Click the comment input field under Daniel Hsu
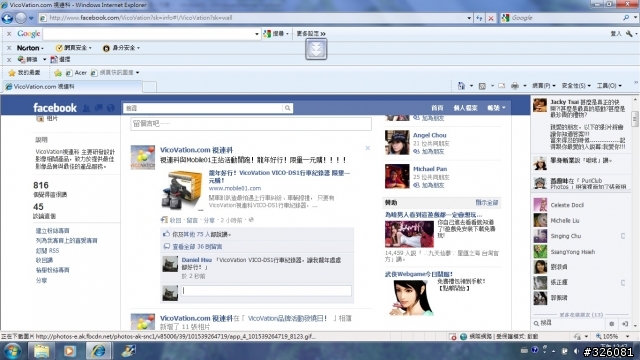640x360 pixels. pos(266,291)
